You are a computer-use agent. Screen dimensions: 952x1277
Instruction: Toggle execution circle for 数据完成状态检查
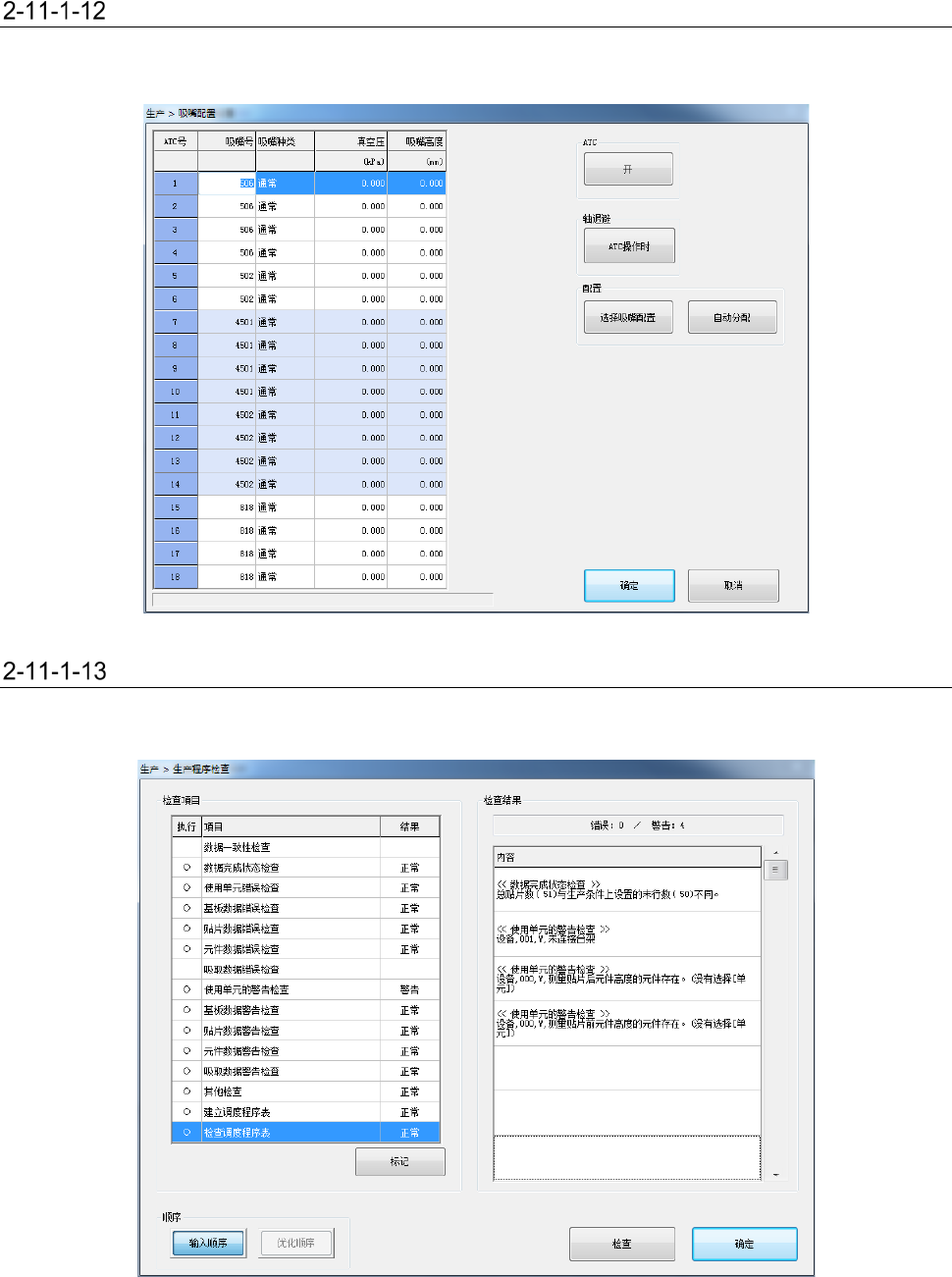186,868
